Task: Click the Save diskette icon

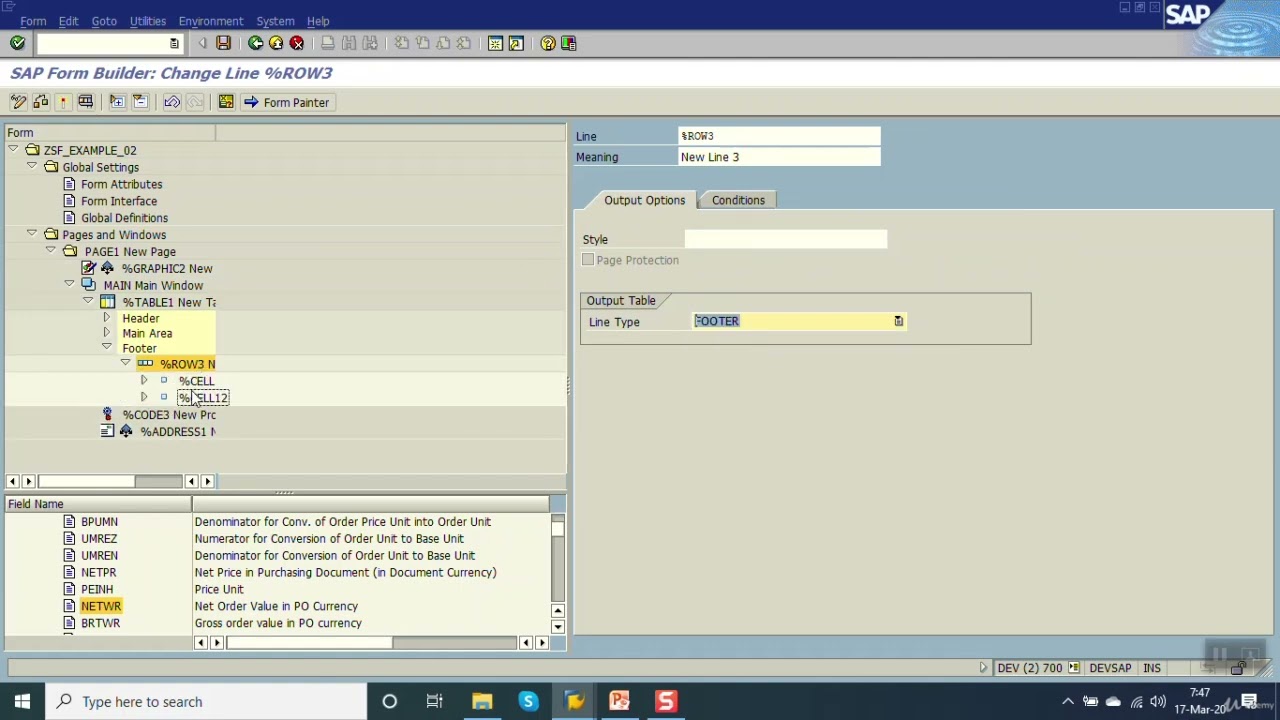Action: click(223, 43)
